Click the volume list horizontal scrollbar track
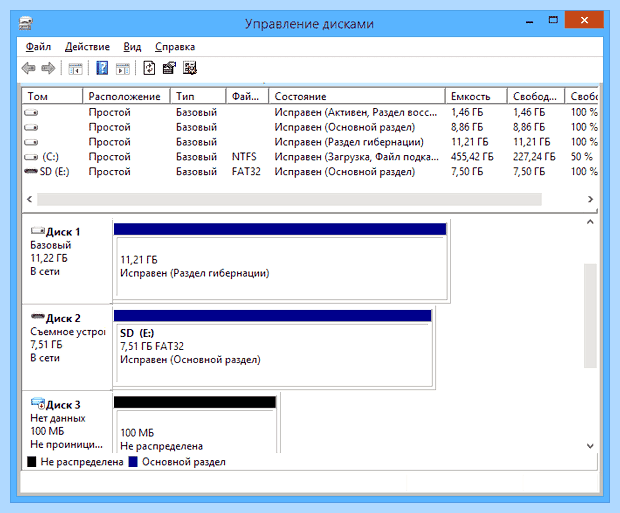 289,199
